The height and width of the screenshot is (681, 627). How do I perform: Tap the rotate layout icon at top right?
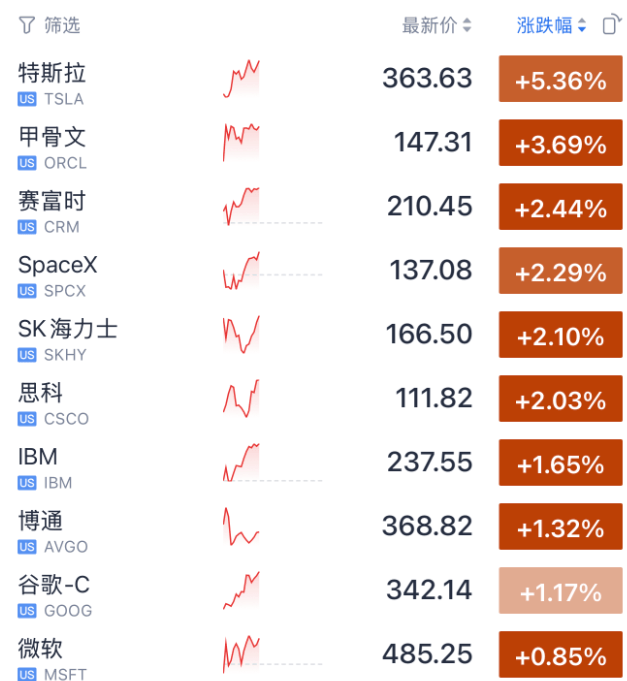(x=612, y=24)
